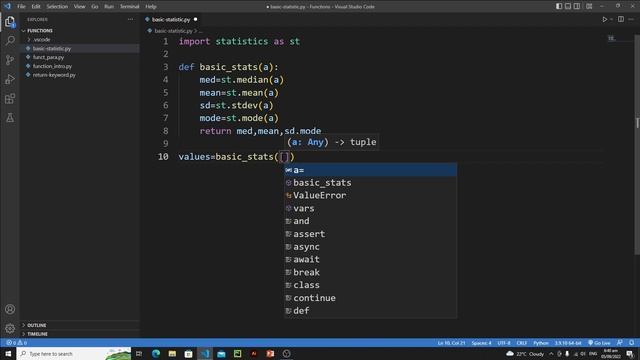This screenshot has width=640, height=360.
Task: Open the Go menu
Action: point(95,7)
